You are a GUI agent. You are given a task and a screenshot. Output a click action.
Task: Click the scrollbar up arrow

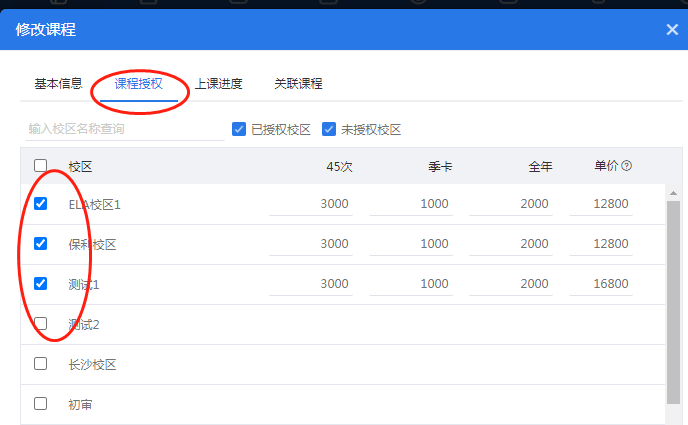pyautogui.click(x=673, y=193)
